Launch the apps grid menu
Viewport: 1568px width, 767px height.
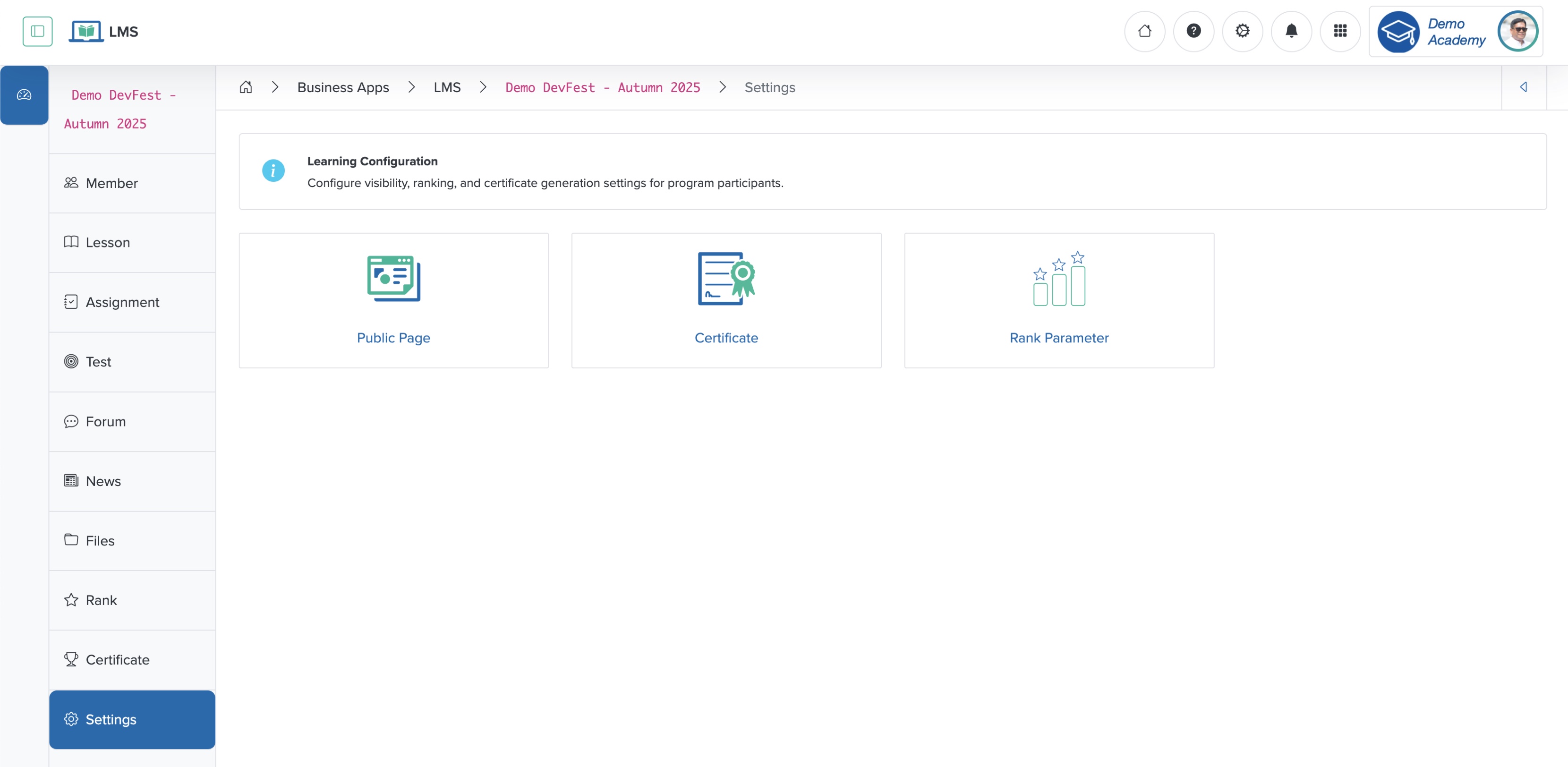[1340, 31]
